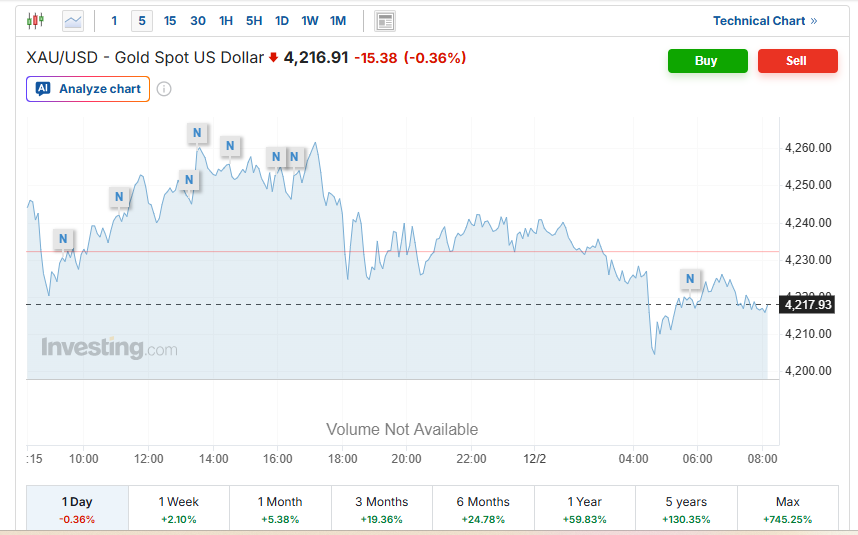The height and width of the screenshot is (535, 858).
Task: Select the area chart type icon
Action: pos(73,21)
